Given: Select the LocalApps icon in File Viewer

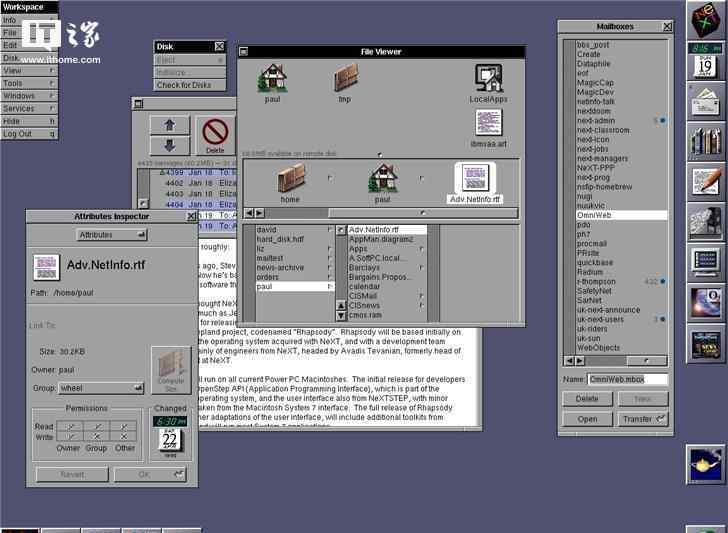Looking at the screenshot, I should pos(488,78).
